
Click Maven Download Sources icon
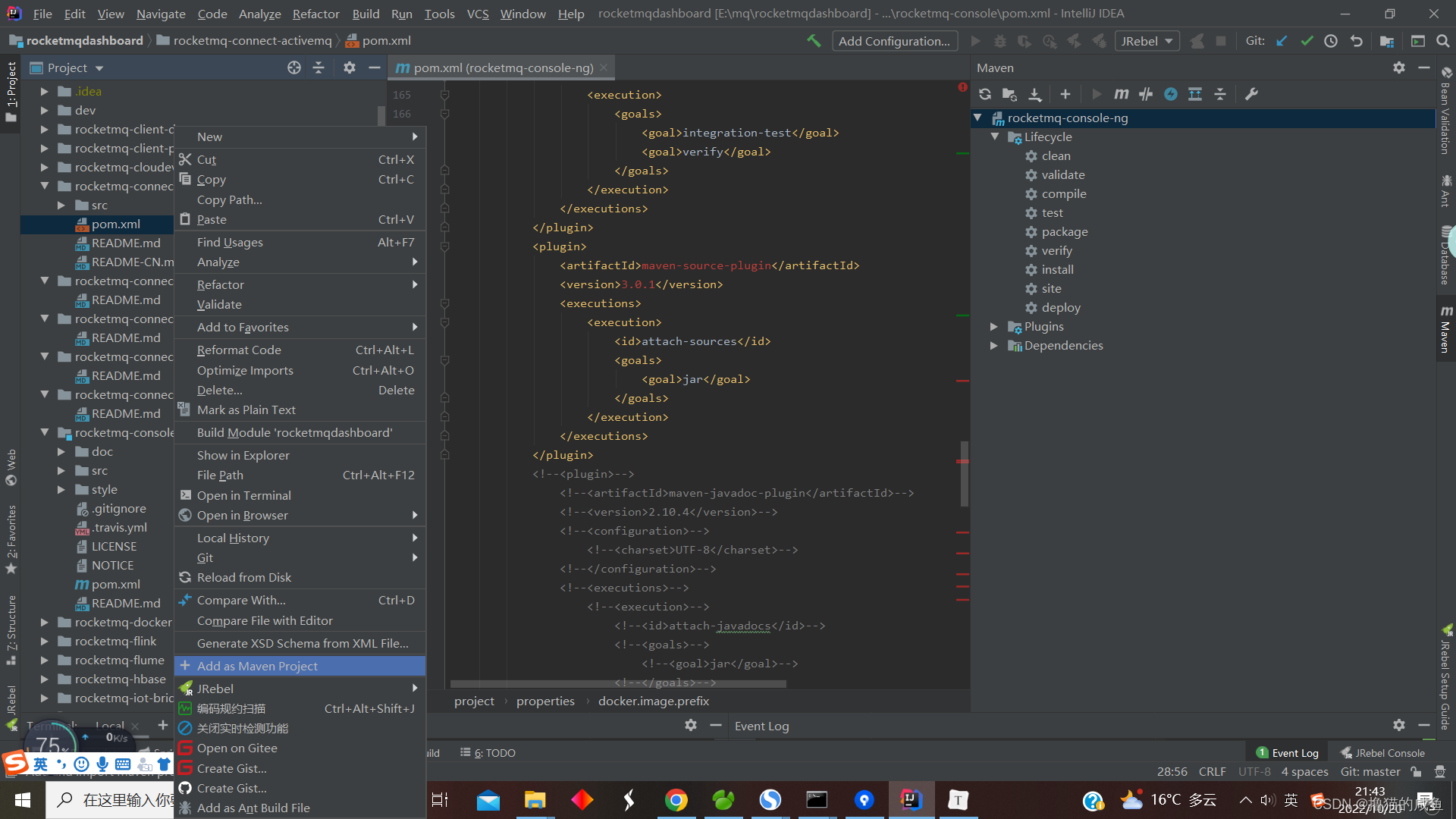coord(1035,94)
